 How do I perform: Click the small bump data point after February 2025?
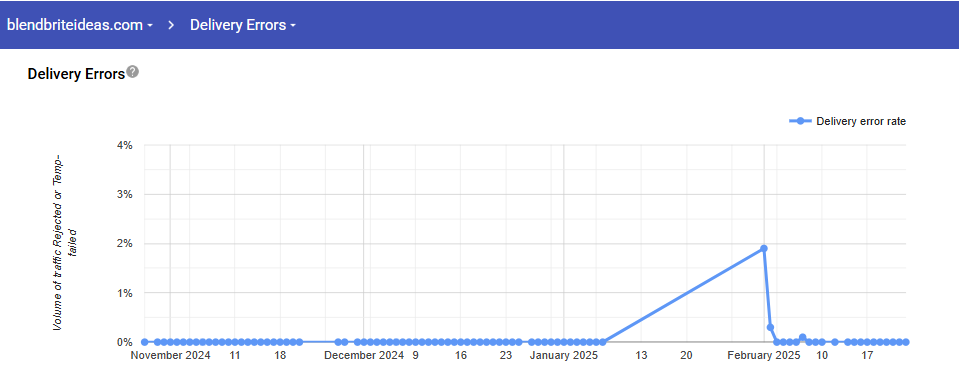[802, 338]
